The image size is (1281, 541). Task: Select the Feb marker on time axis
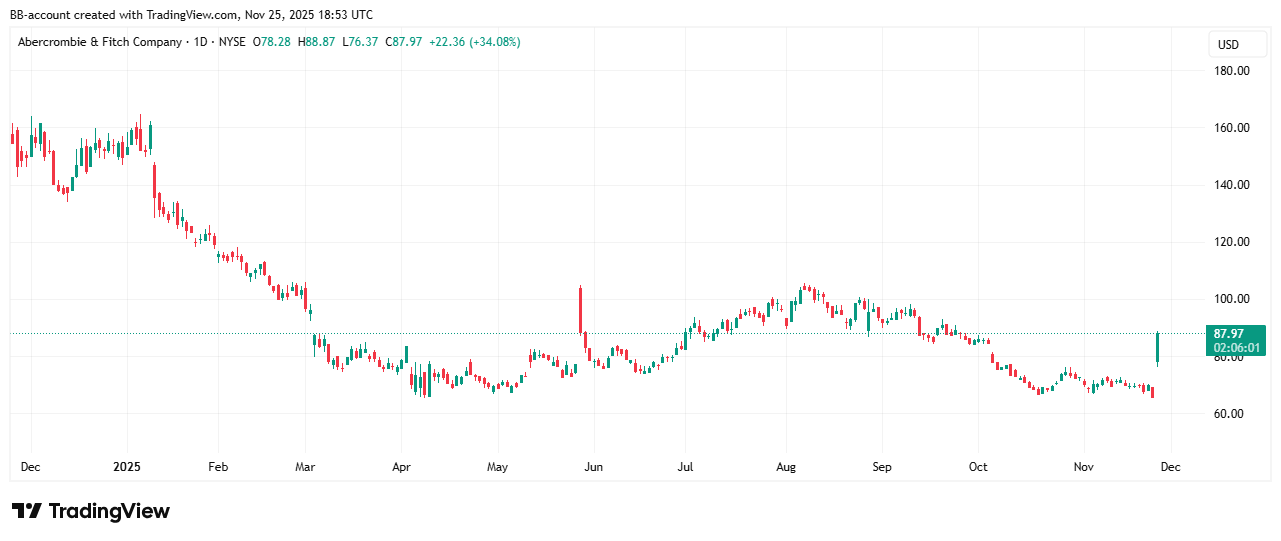pyautogui.click(x=218, y=467)
